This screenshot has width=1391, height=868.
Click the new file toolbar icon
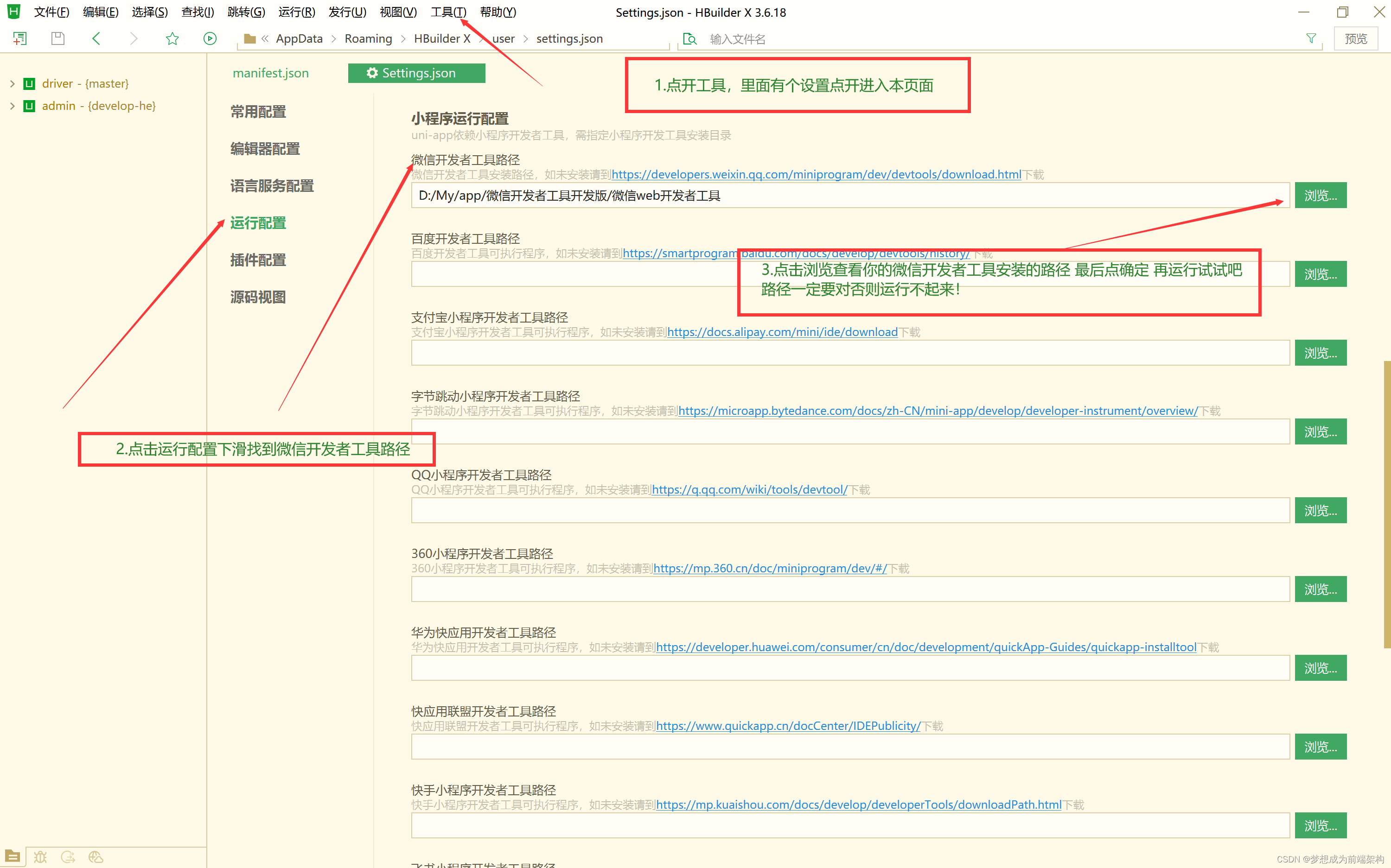click(x=19, y=38)
